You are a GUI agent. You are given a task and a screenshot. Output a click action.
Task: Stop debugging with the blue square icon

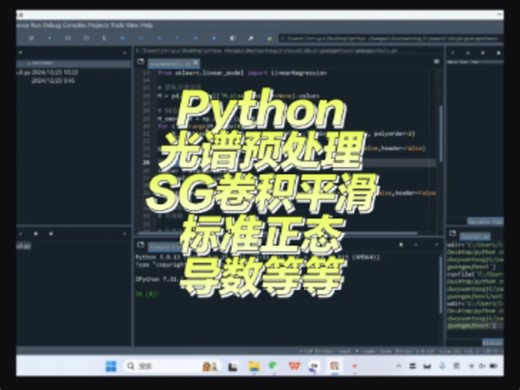coord(214,38)
